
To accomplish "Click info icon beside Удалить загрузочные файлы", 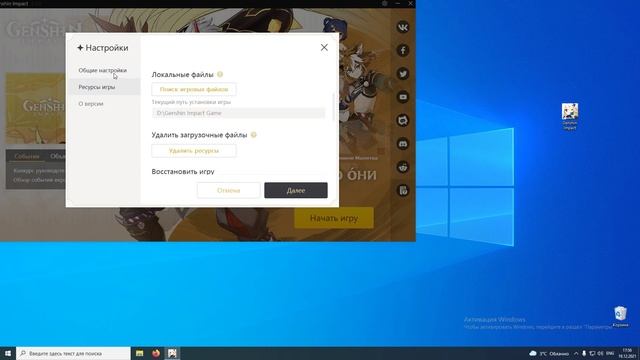I will point(253,135).
